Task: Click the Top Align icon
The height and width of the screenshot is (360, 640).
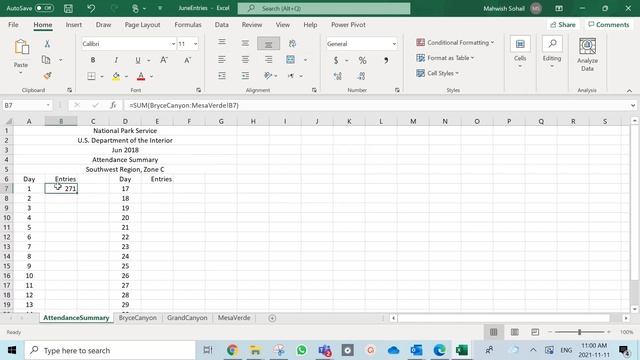Action: click(222, 42)
